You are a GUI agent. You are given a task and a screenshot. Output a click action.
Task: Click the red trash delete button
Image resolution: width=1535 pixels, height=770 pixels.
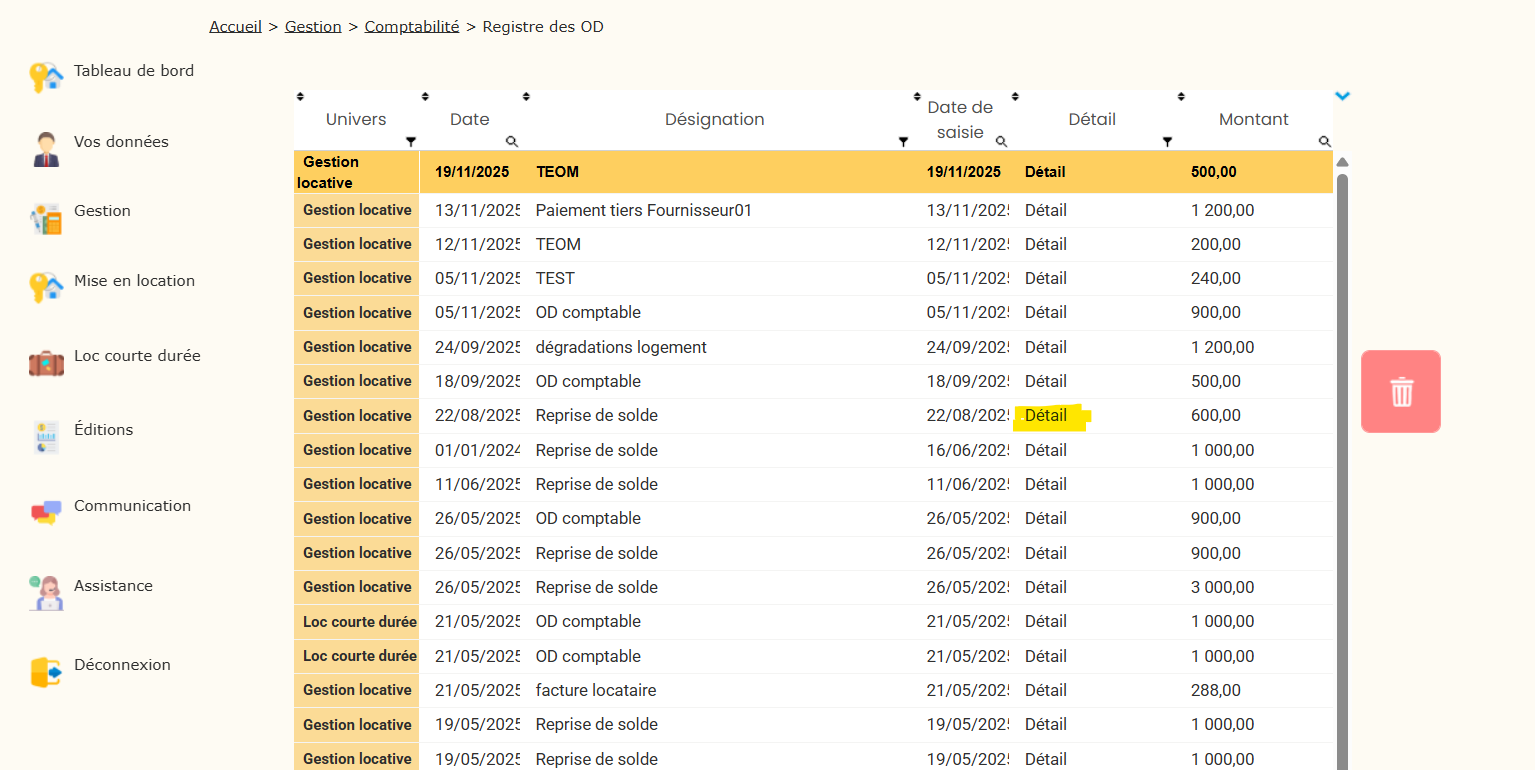coord(1400,391)
